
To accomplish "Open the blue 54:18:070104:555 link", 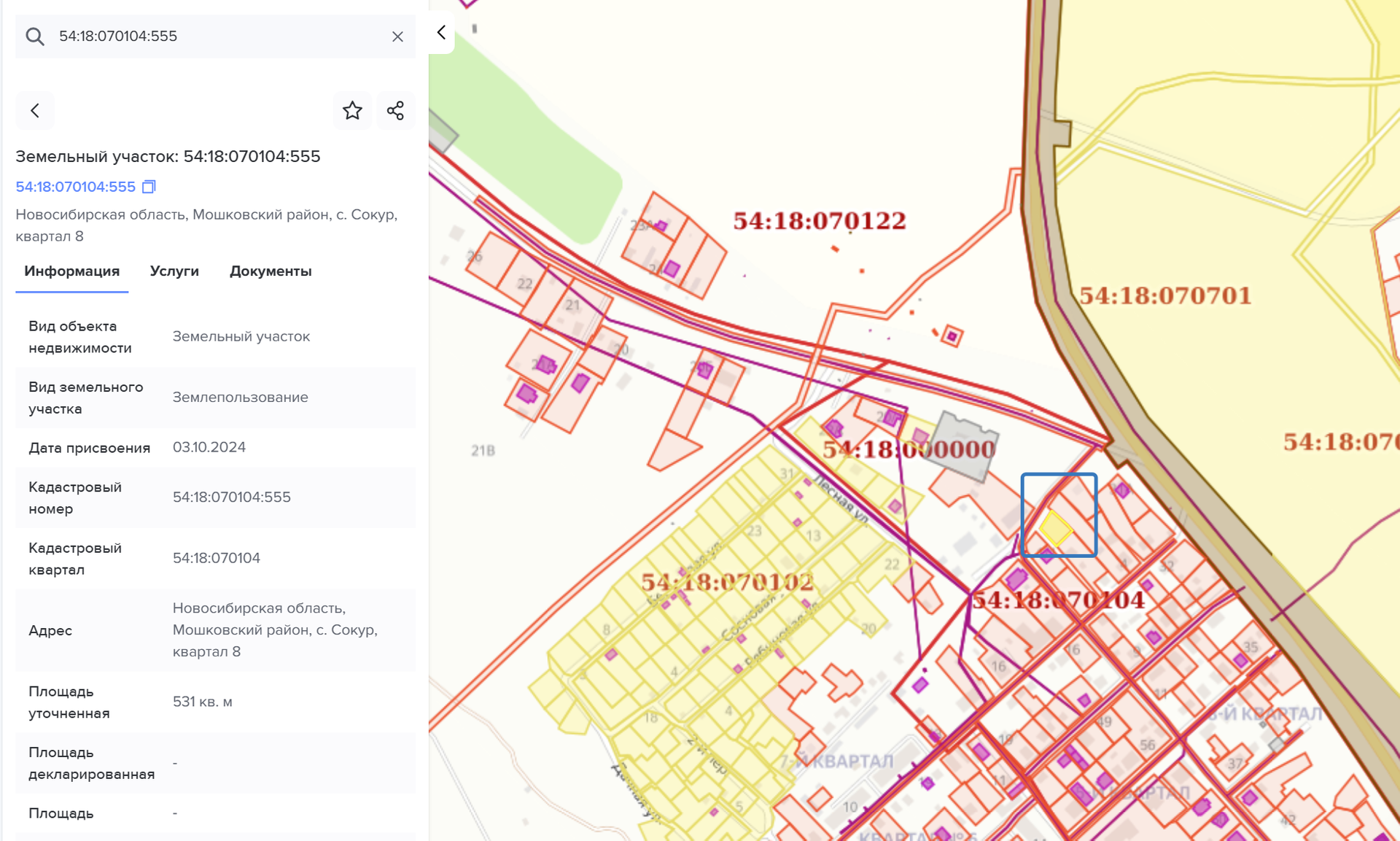I will pos(76,187).
